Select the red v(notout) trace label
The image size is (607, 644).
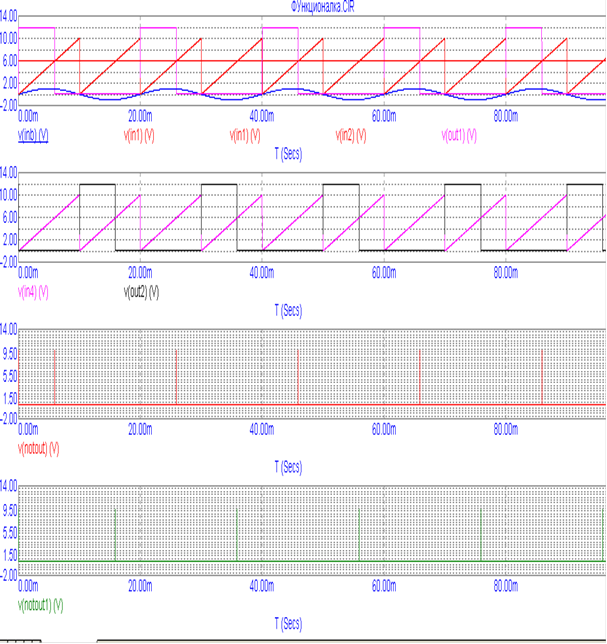40,447
